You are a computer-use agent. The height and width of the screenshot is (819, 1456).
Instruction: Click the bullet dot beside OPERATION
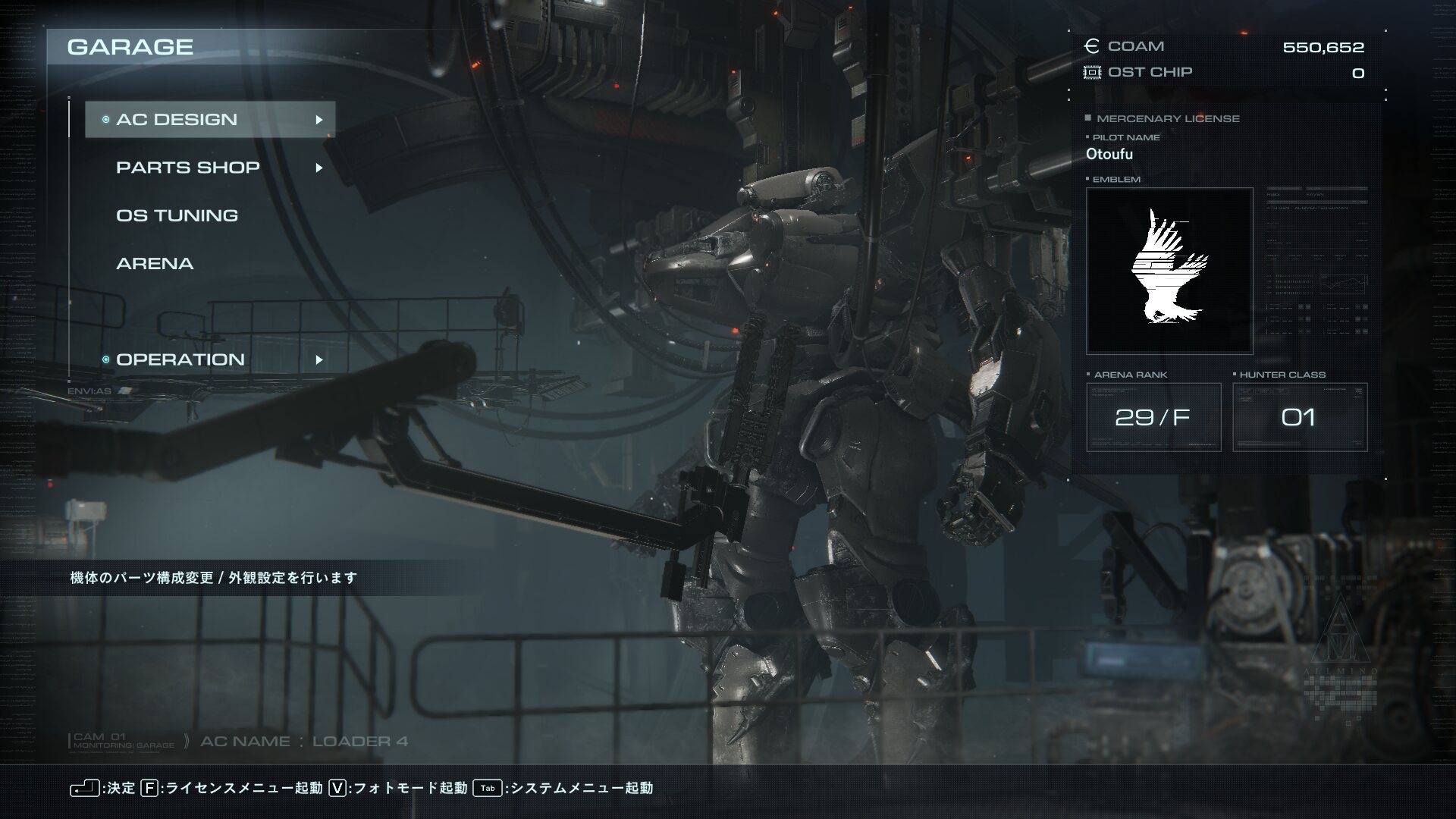[x=105, y=359]
